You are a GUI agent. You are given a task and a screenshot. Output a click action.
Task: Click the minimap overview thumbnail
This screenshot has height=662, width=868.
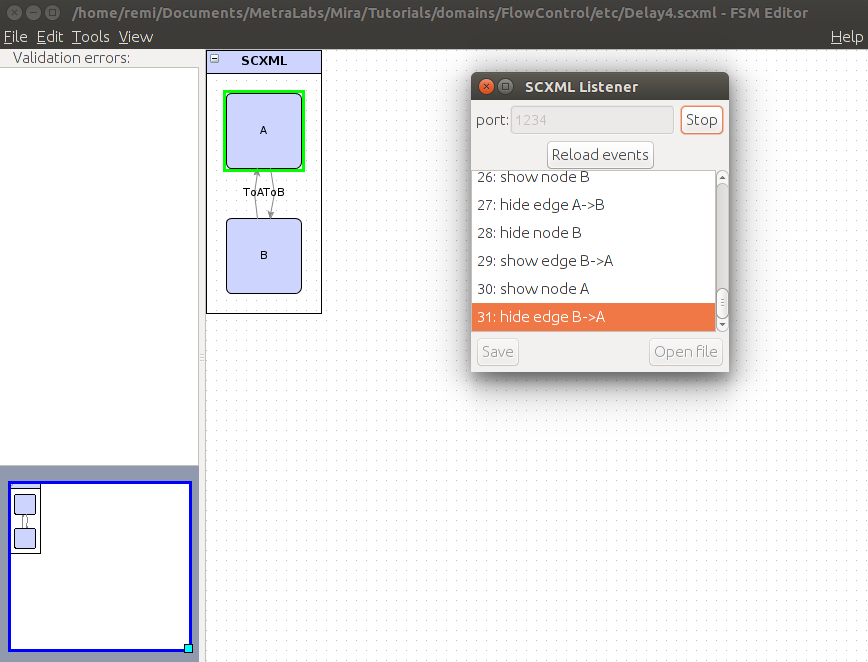click(x=100, y=567)
